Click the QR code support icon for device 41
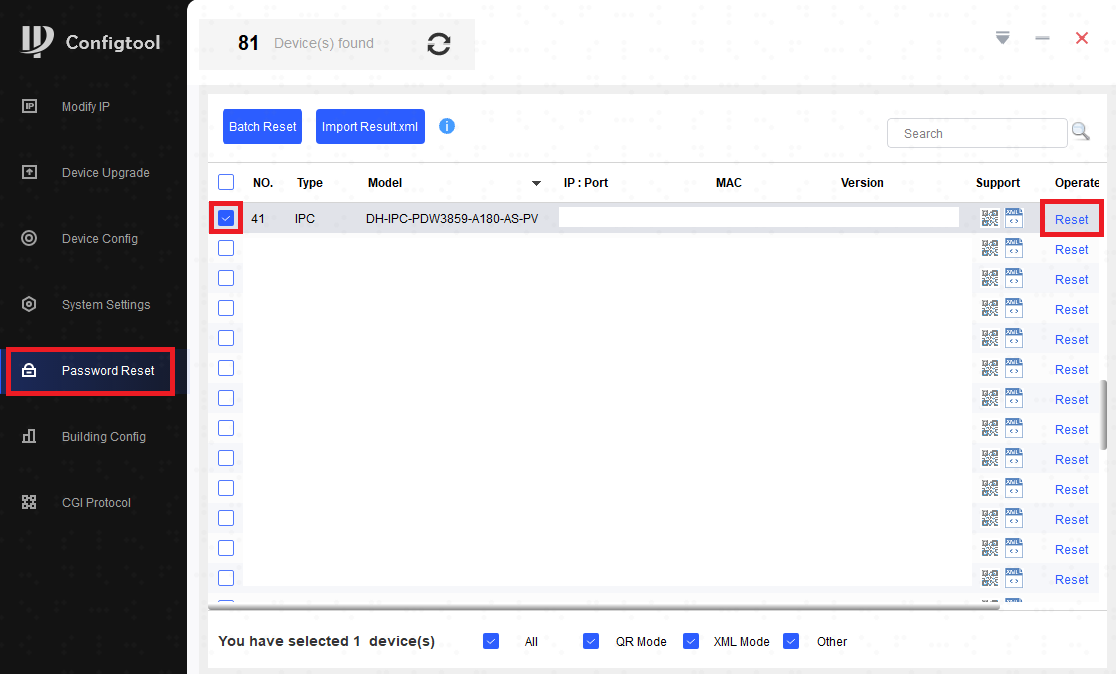1116x674 pixels. coord(989,218)
